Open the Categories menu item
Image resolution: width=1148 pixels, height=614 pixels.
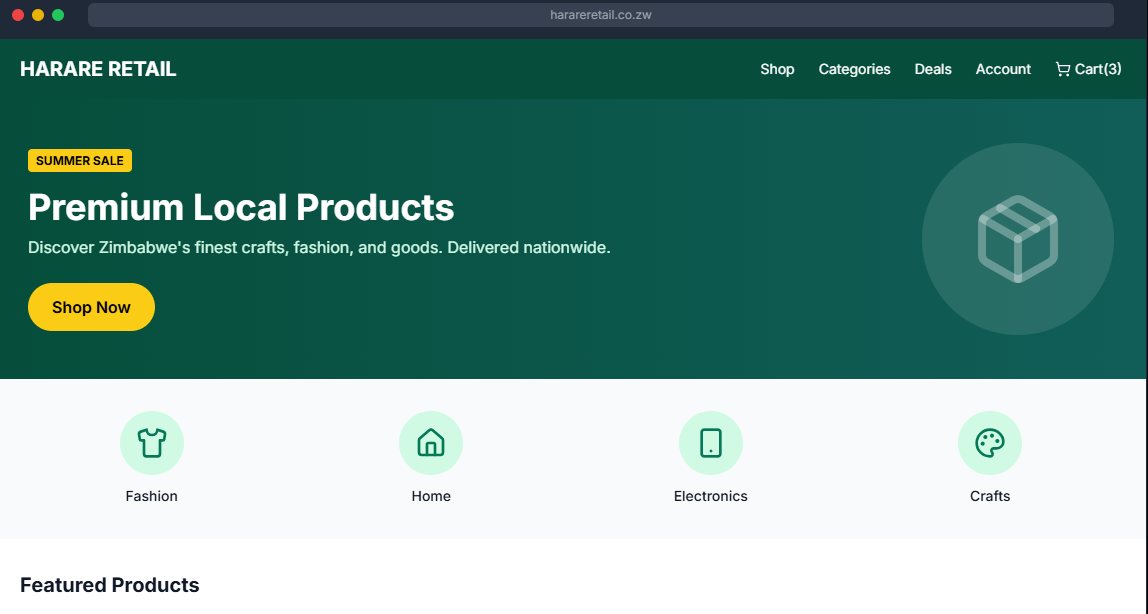pyautogui.click(x=854, y=69)
